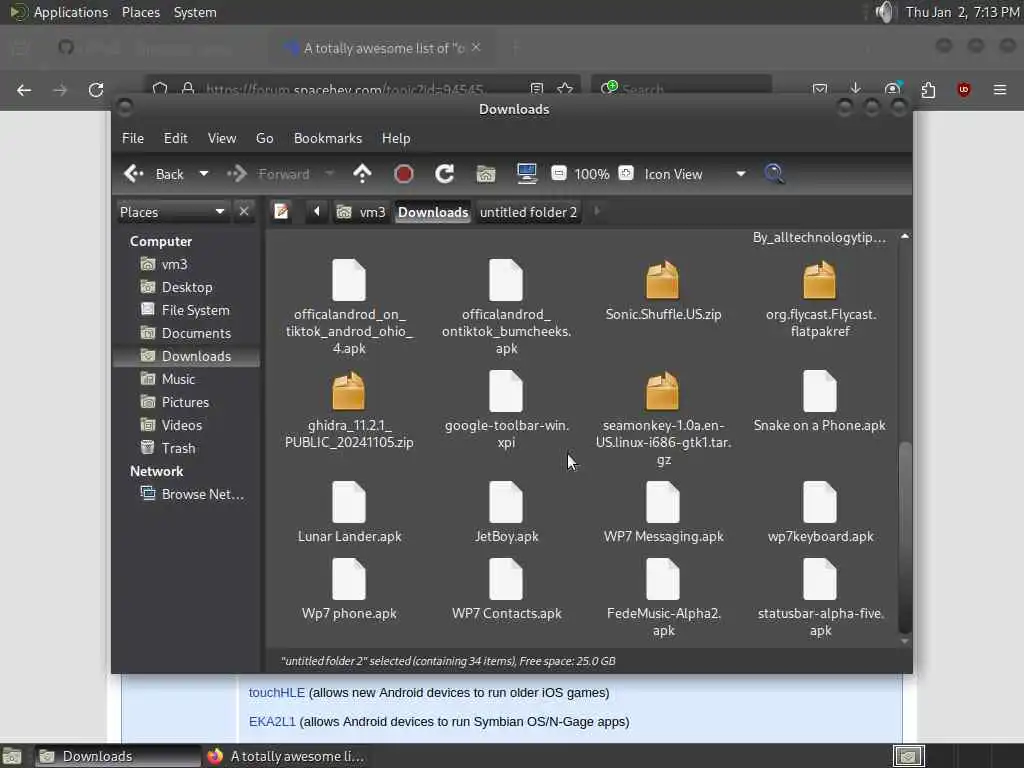1024x768 pixels.
Task: Switch to Firefox window in taskbar
Action: tap(286, 756)
